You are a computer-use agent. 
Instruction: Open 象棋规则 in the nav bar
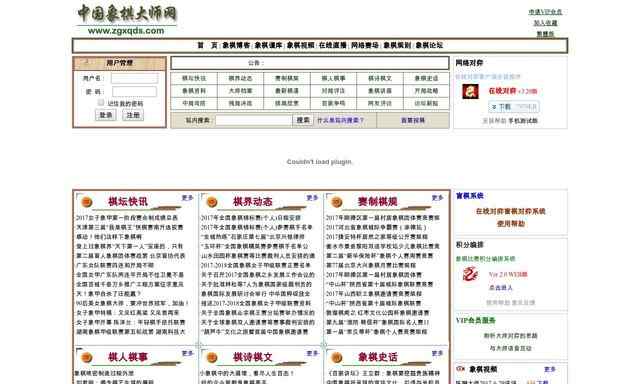tap(397, 45)
